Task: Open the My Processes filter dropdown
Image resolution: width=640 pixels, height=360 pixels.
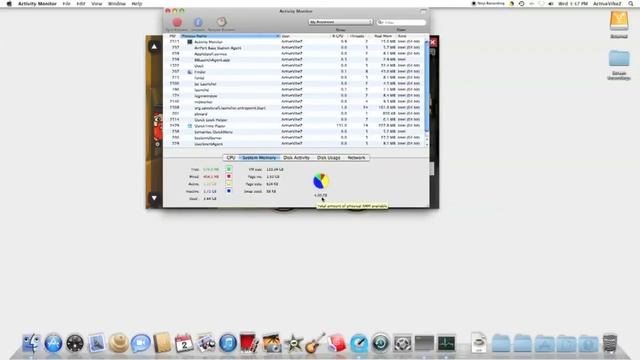Action: (x=340, y=22)
